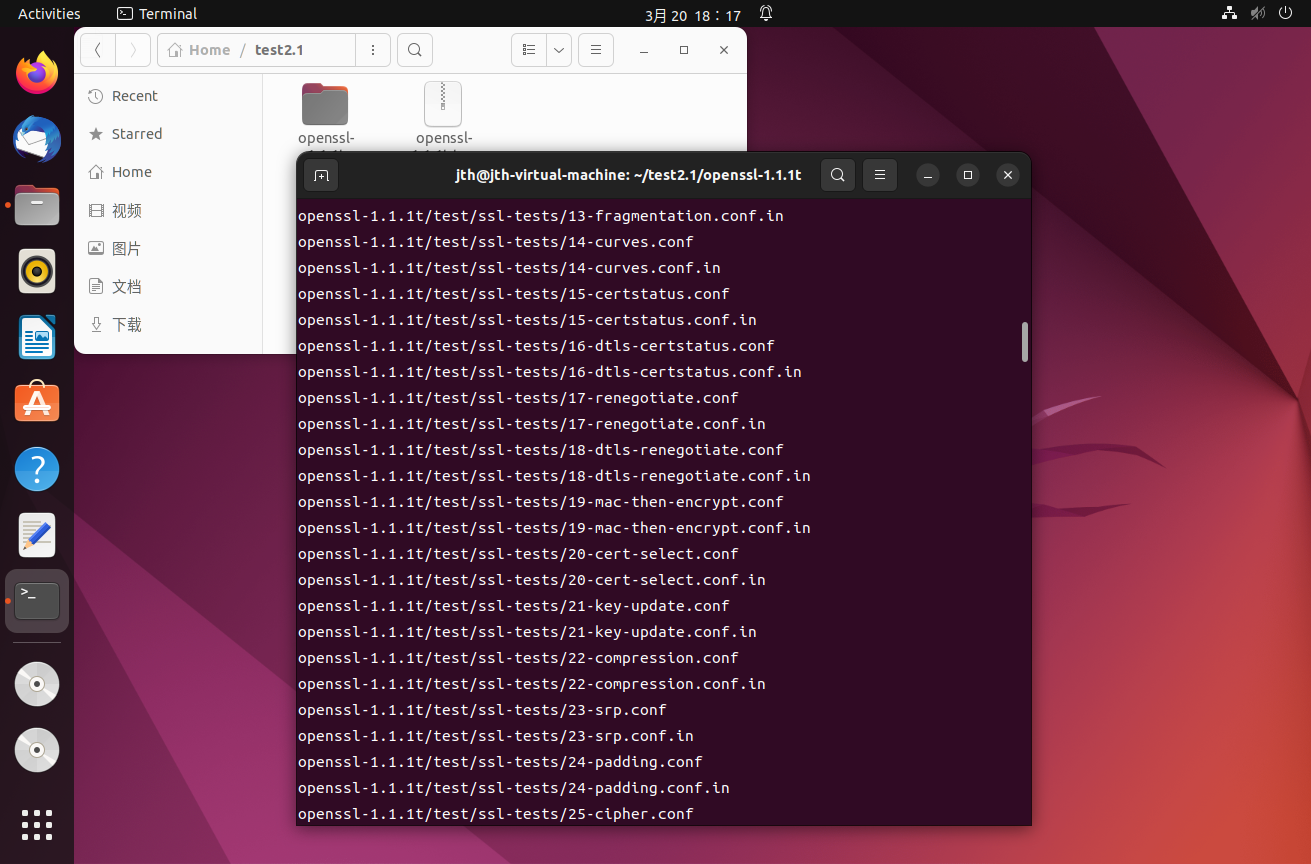Open the lower disc drive in dock
The height and width of the screenshot is (864, 1311).
point(37,750)
